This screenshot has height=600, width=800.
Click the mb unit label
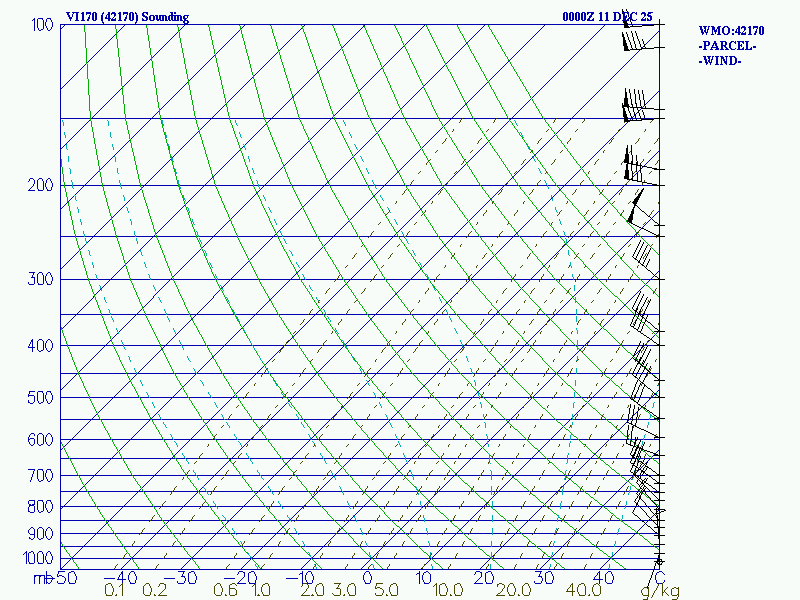click(43, 578)
